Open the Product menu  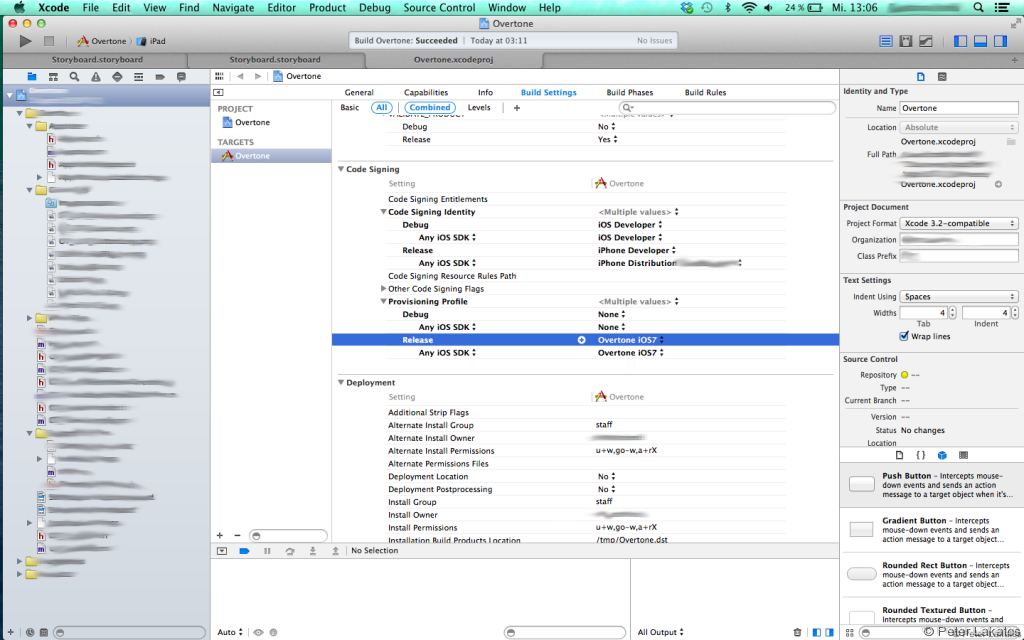(327, 8)
